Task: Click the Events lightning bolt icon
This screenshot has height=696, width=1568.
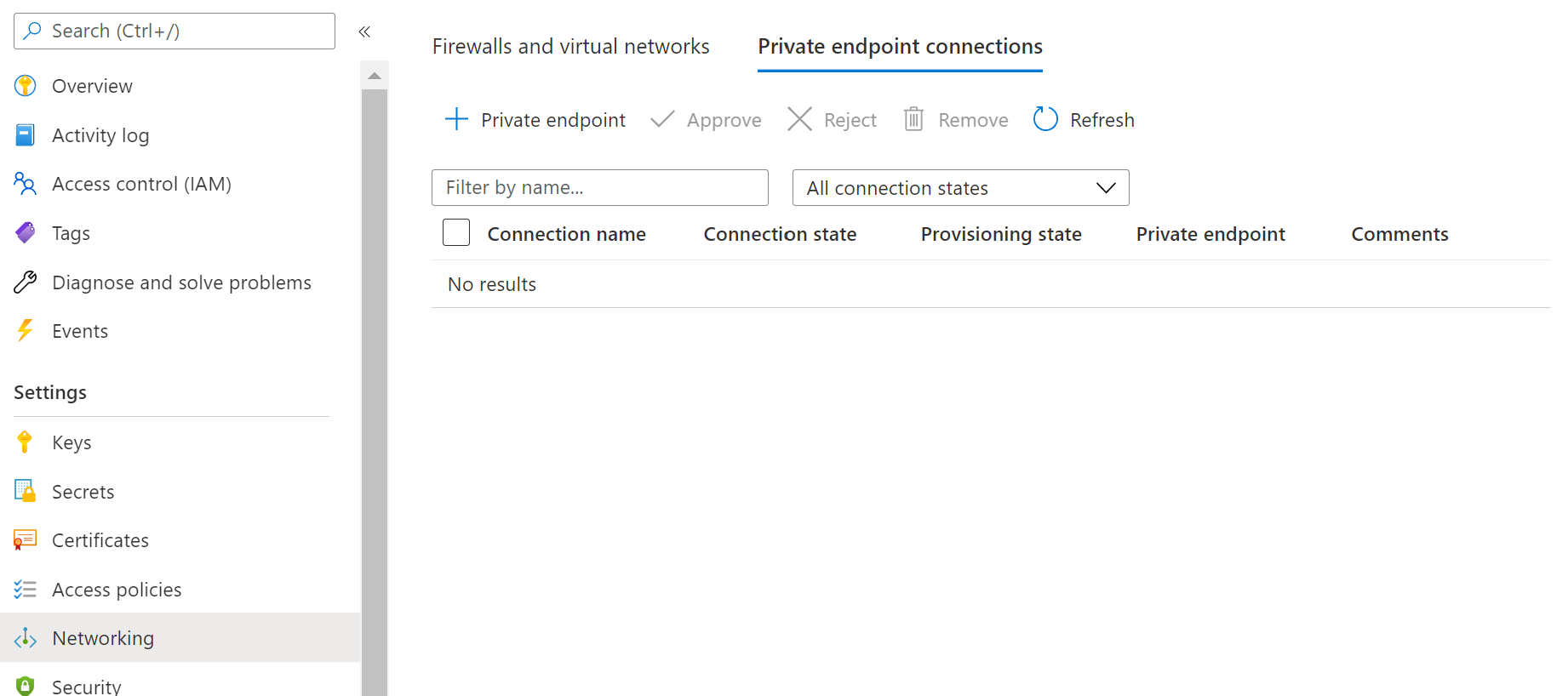Action: pos(25,330)
